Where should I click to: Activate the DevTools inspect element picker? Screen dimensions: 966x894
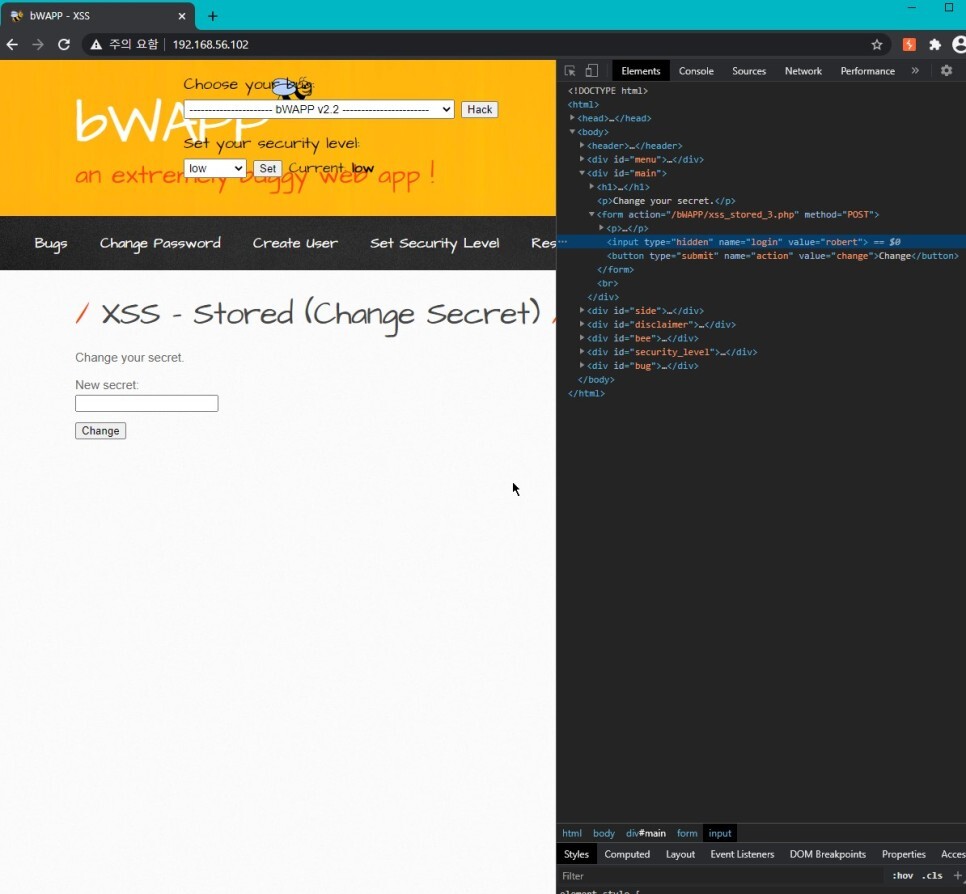pyautogui.click(x=570, y=71)
